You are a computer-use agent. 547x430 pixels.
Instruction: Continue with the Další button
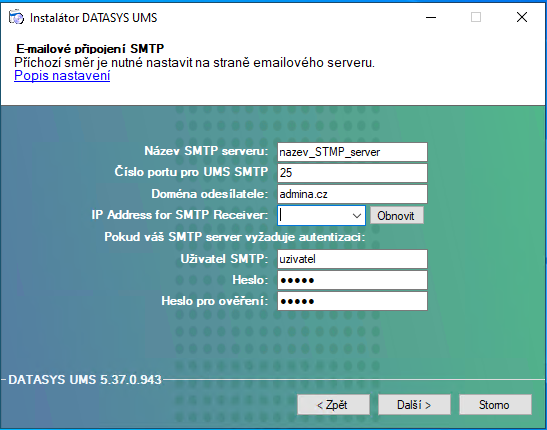point(414,405)
